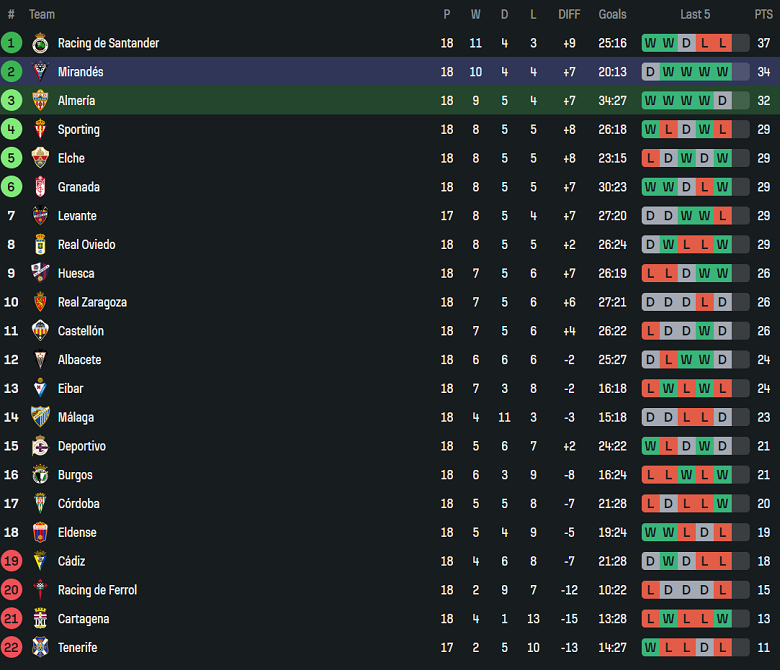The height and width of the screenshot is (670, 780).
Task: Click the Tenerife club crest
Action: pyautogui.click(x=40, y=647)
